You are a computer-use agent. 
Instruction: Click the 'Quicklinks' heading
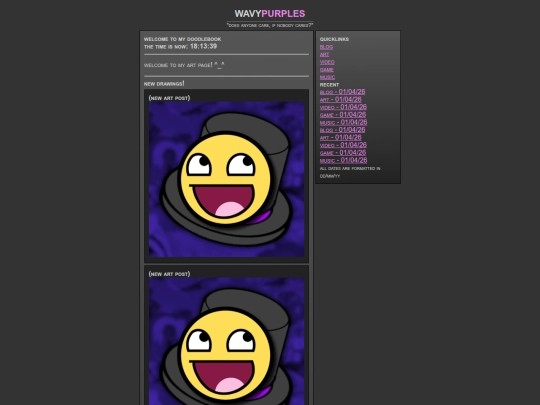[x=334, y=39]
